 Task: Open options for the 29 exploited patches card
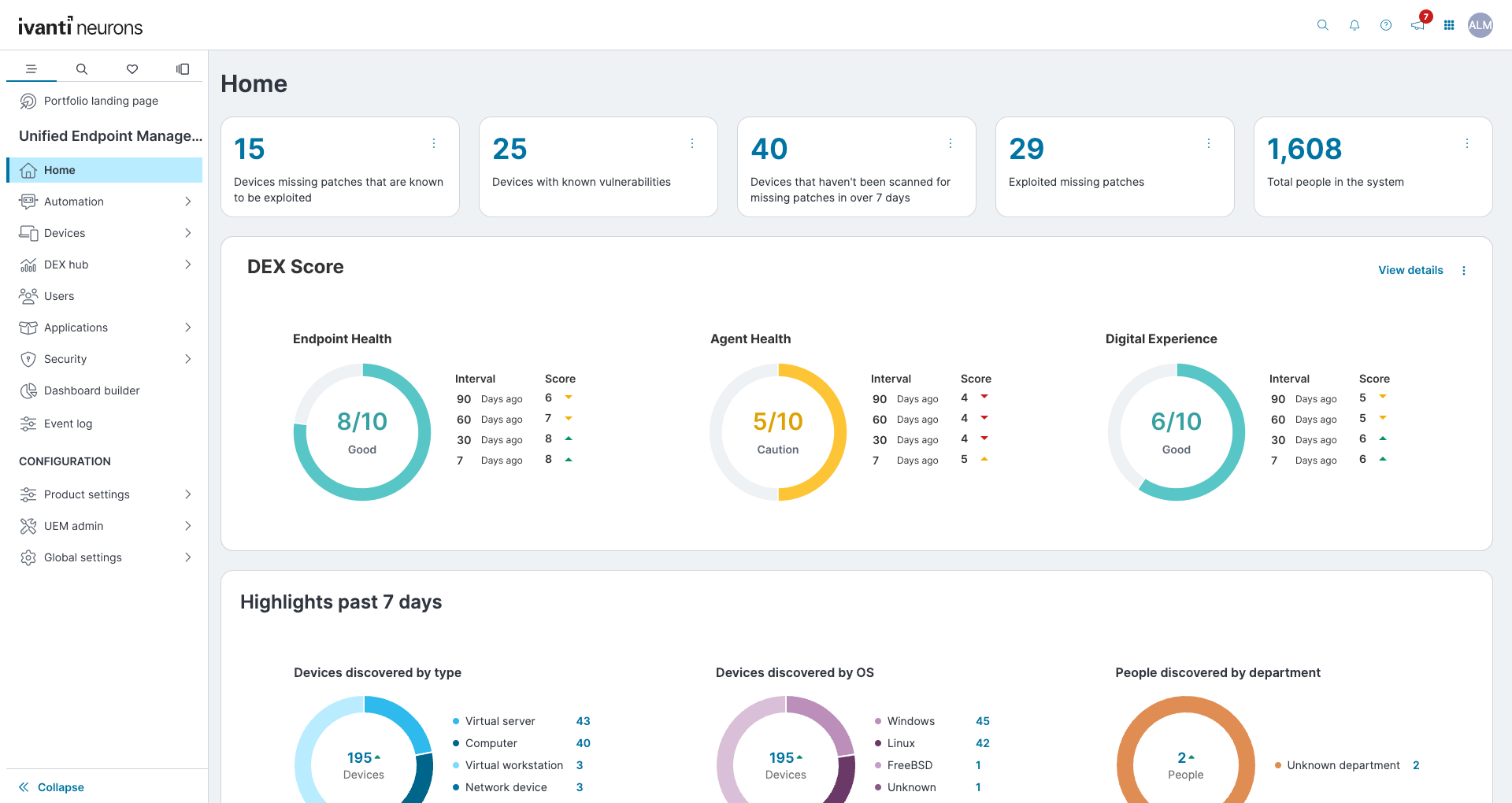click(x=1209, y=143)
